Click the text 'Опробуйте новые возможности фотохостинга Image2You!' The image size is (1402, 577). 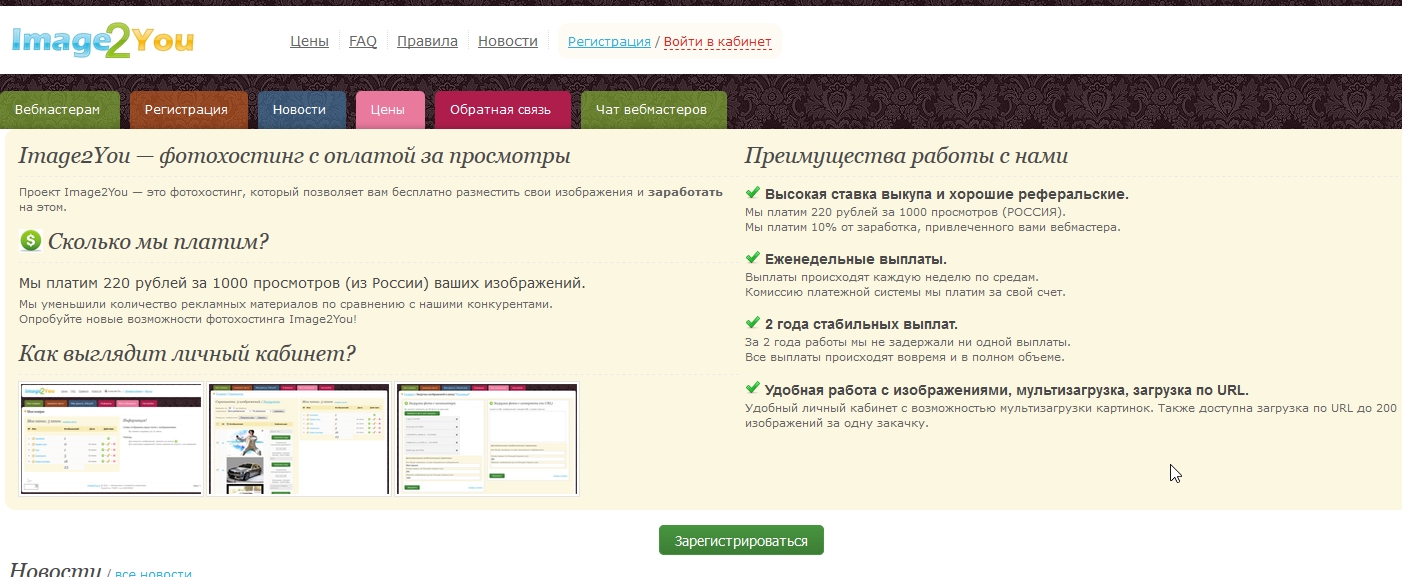[x=188, y=319]
